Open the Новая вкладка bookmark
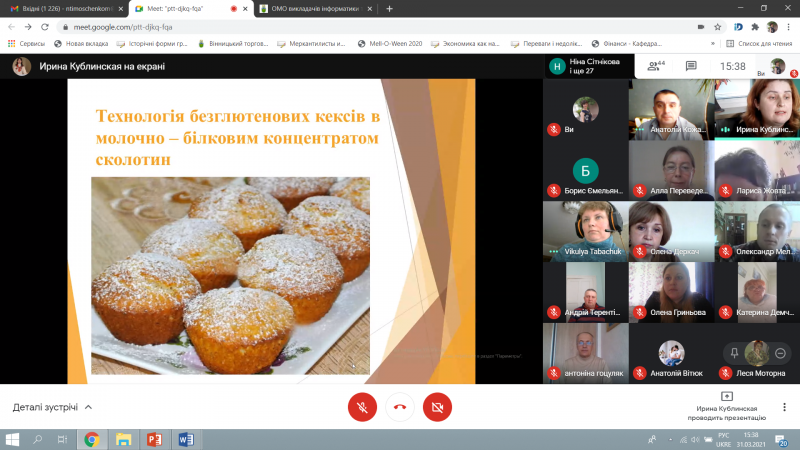This screenshot has height=450, width=800. 81,44
